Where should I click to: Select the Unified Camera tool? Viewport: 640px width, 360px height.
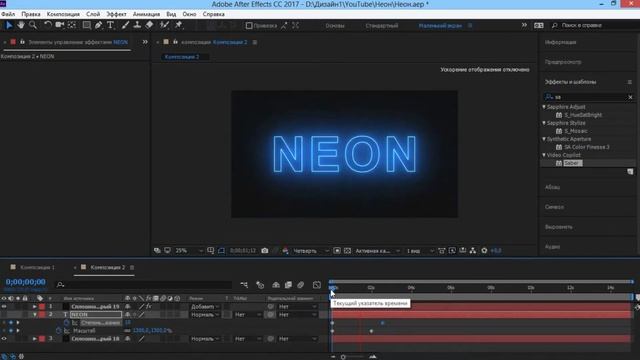point(60,25)
